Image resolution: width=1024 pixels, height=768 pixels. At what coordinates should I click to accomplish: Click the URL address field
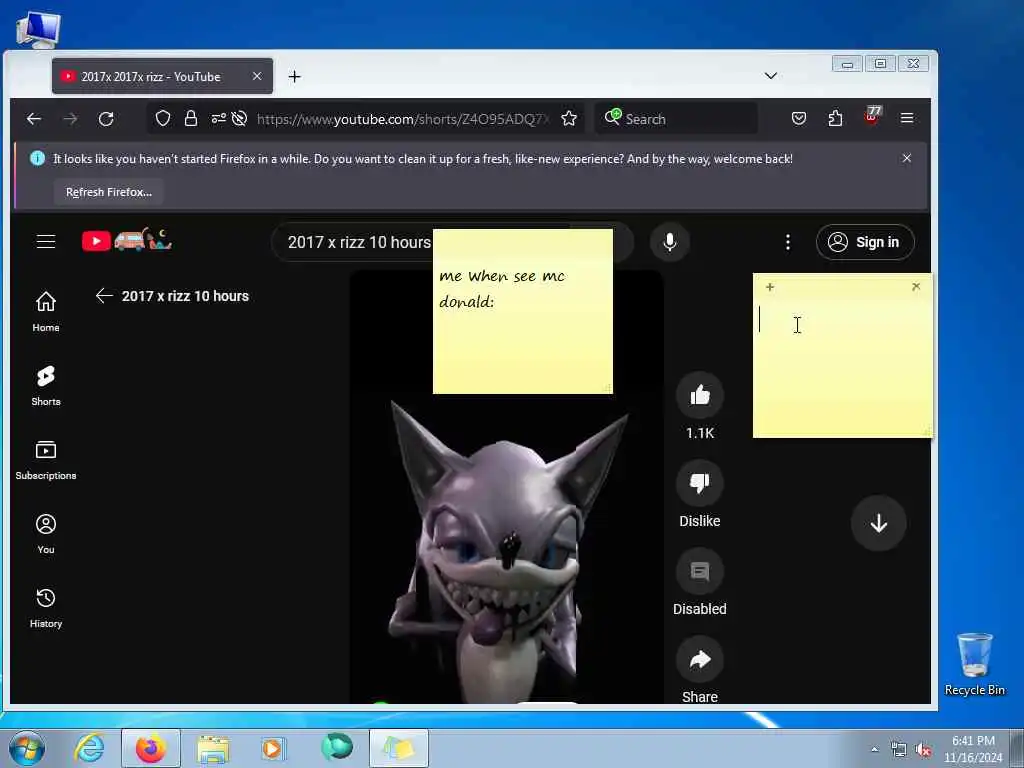point(404,119)
